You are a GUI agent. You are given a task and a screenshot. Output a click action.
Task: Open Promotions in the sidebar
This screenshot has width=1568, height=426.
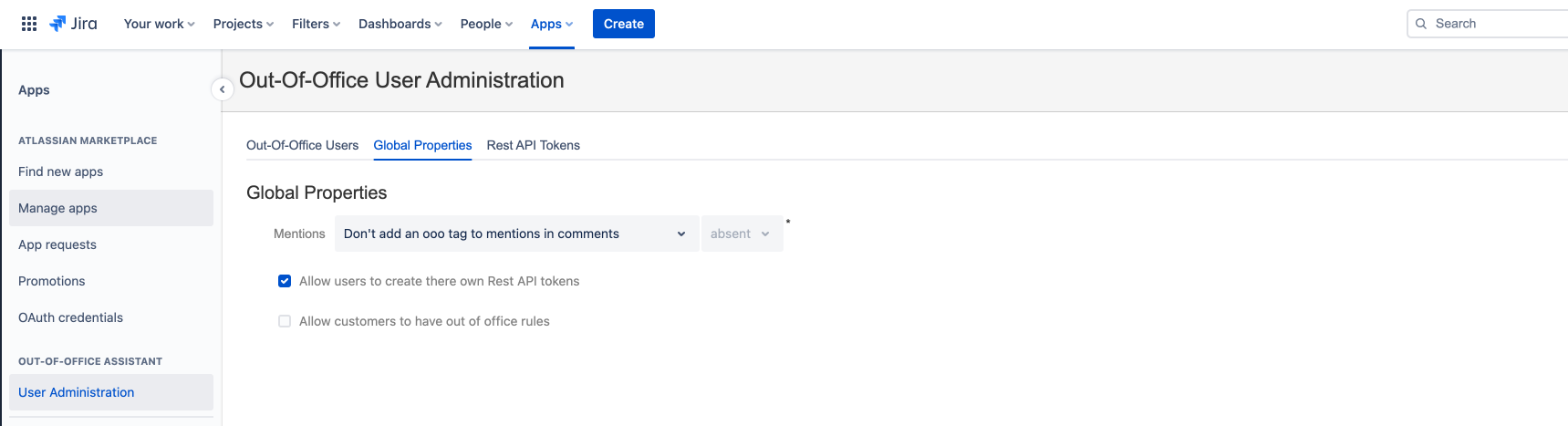(x=111, y=281)
